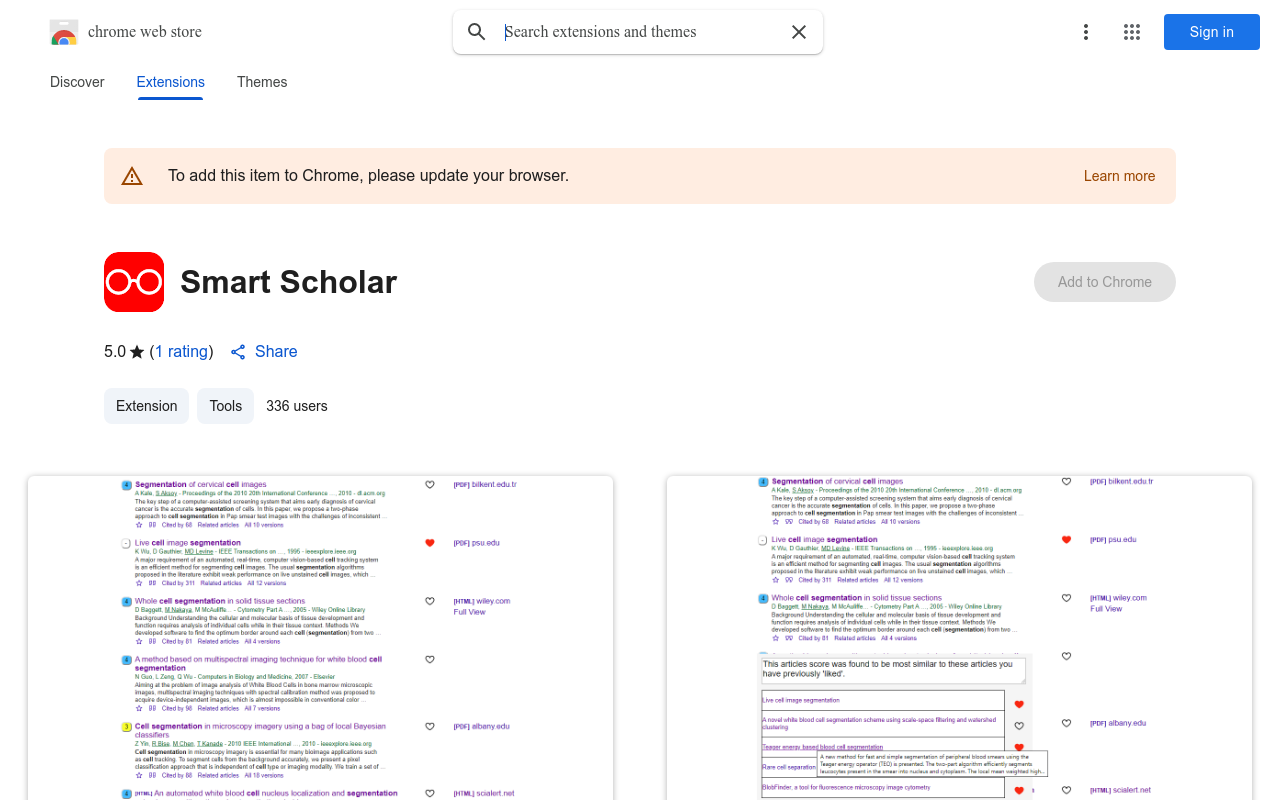This screenshot has width=1280, height=800.
Task: Click the rating star icon
Action: [137, 352]
